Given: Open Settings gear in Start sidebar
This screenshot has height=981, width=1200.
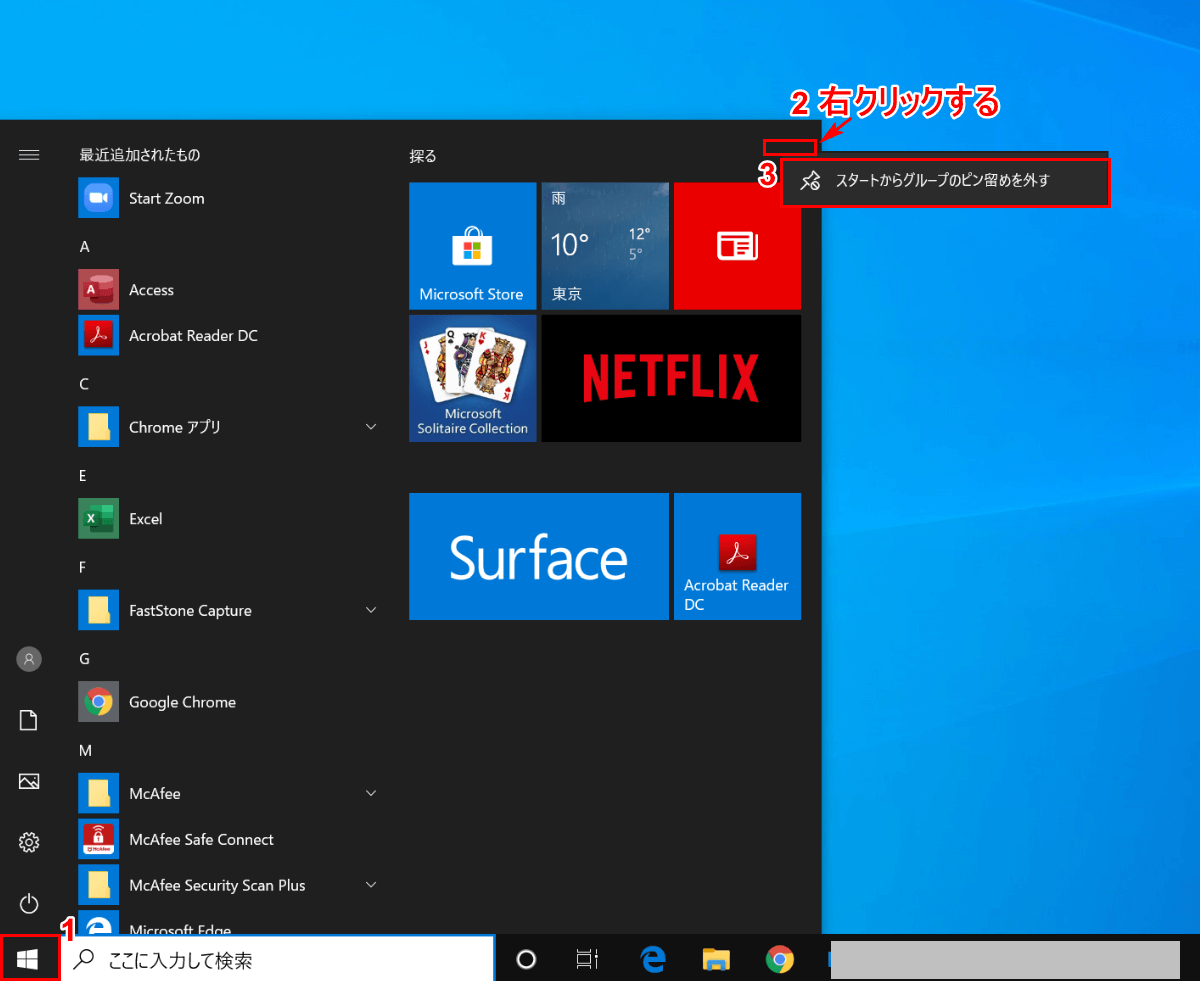Looking at the screenshot, I should tap(29, 842).
